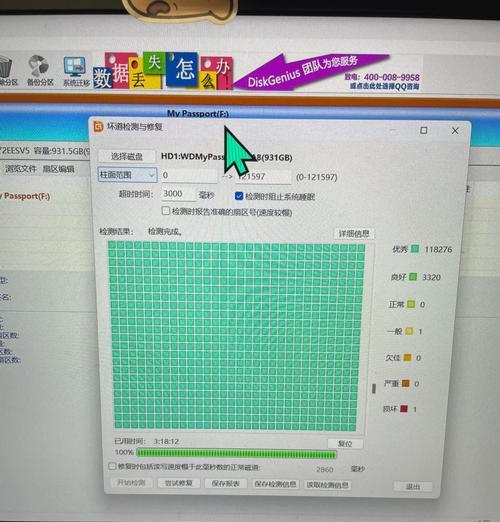Click the My Passport(F:) partition header
The width and height of the screenshot is (500, 522).
coord(198,113)
